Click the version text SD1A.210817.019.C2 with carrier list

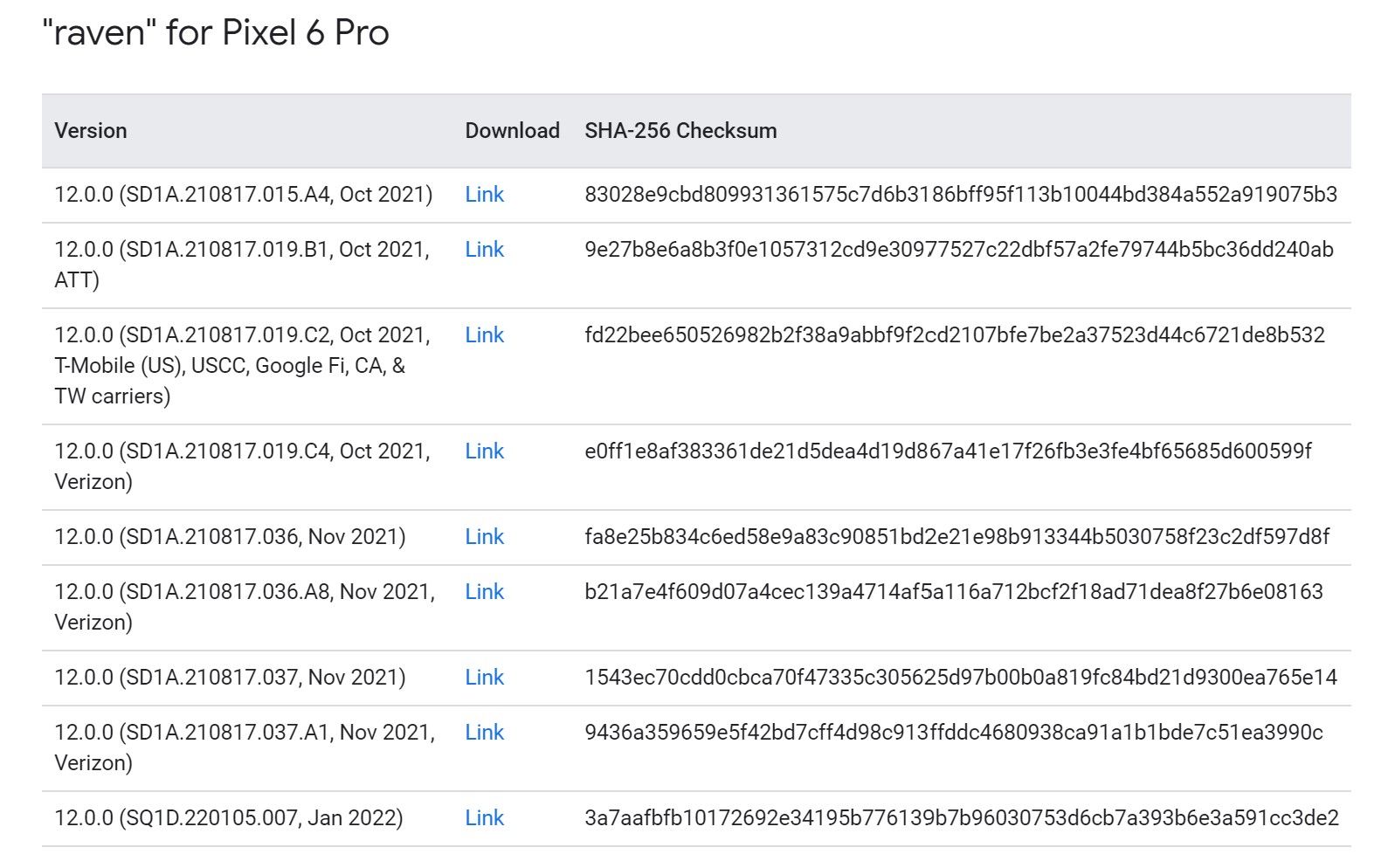click(242, 365)
